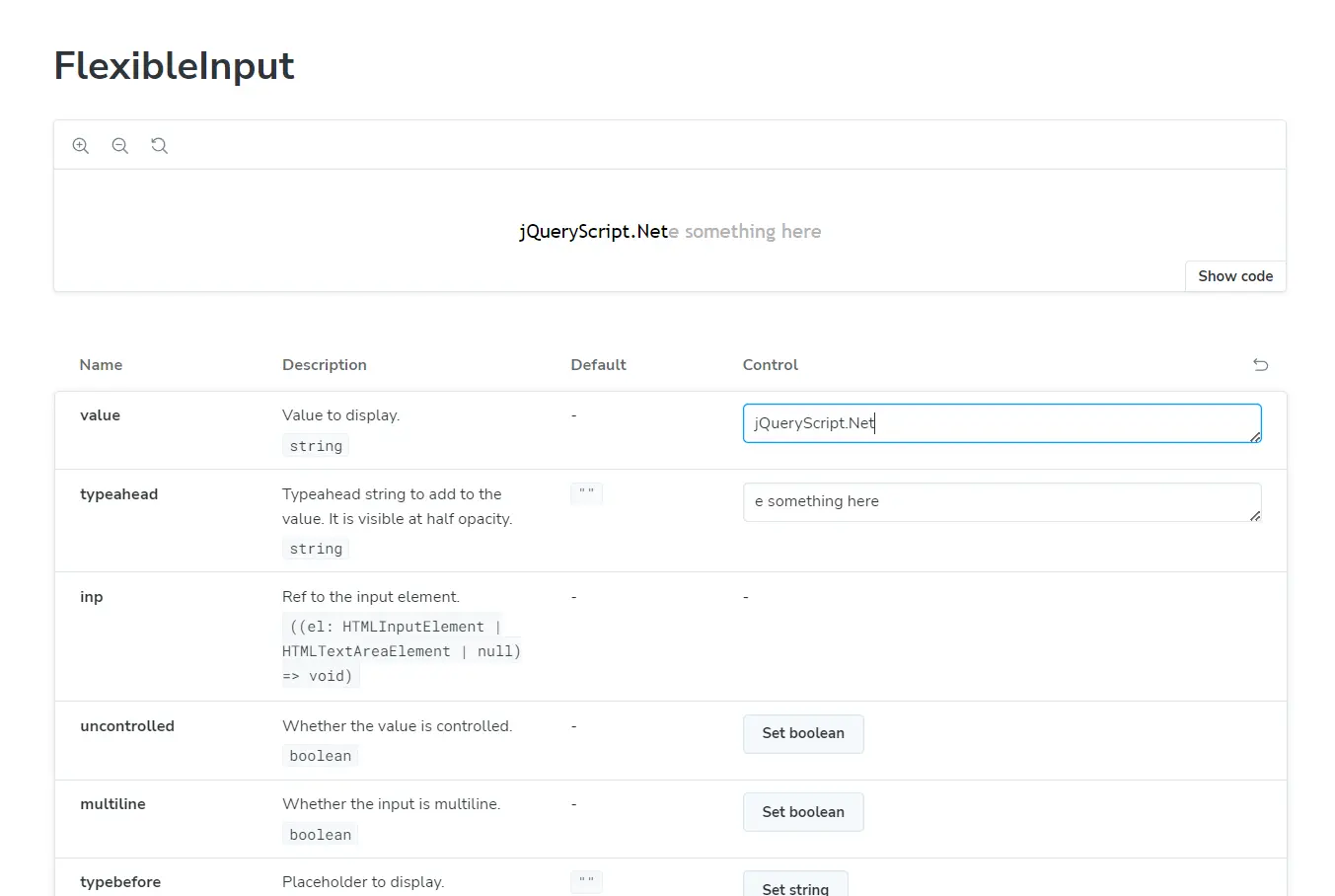
Task: Focus the typeahead control textarea
Action: [x=1001, y=502]
